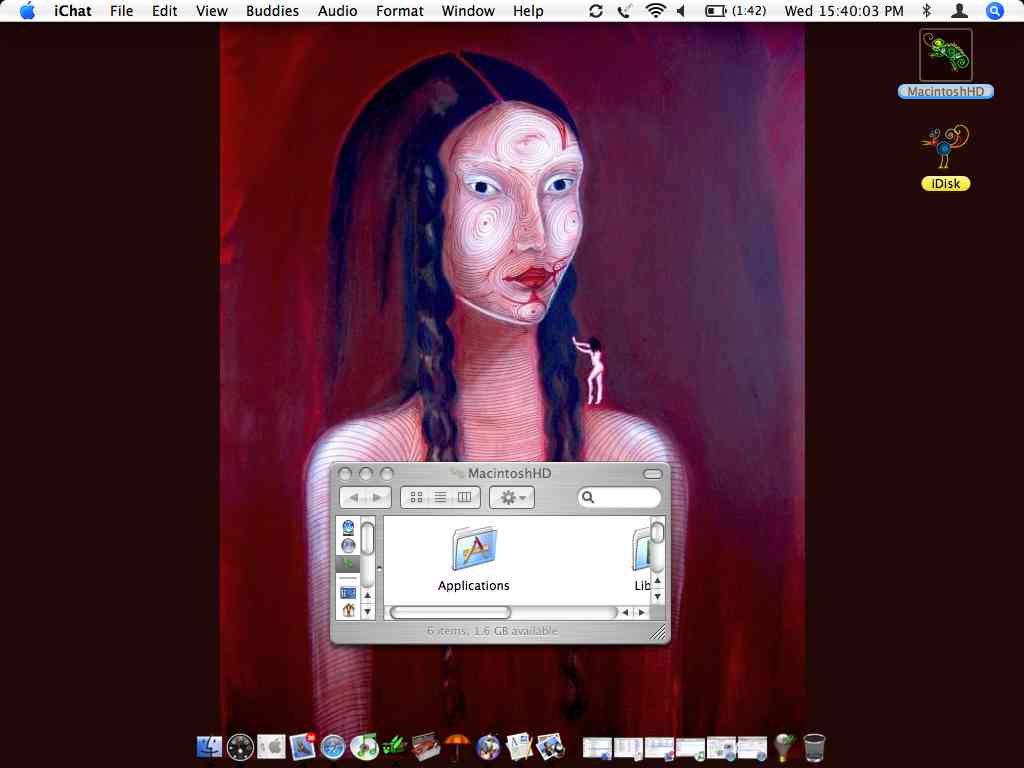
Task: Toggle the Finder toolbar with pill button
Action: click(652, 473)
